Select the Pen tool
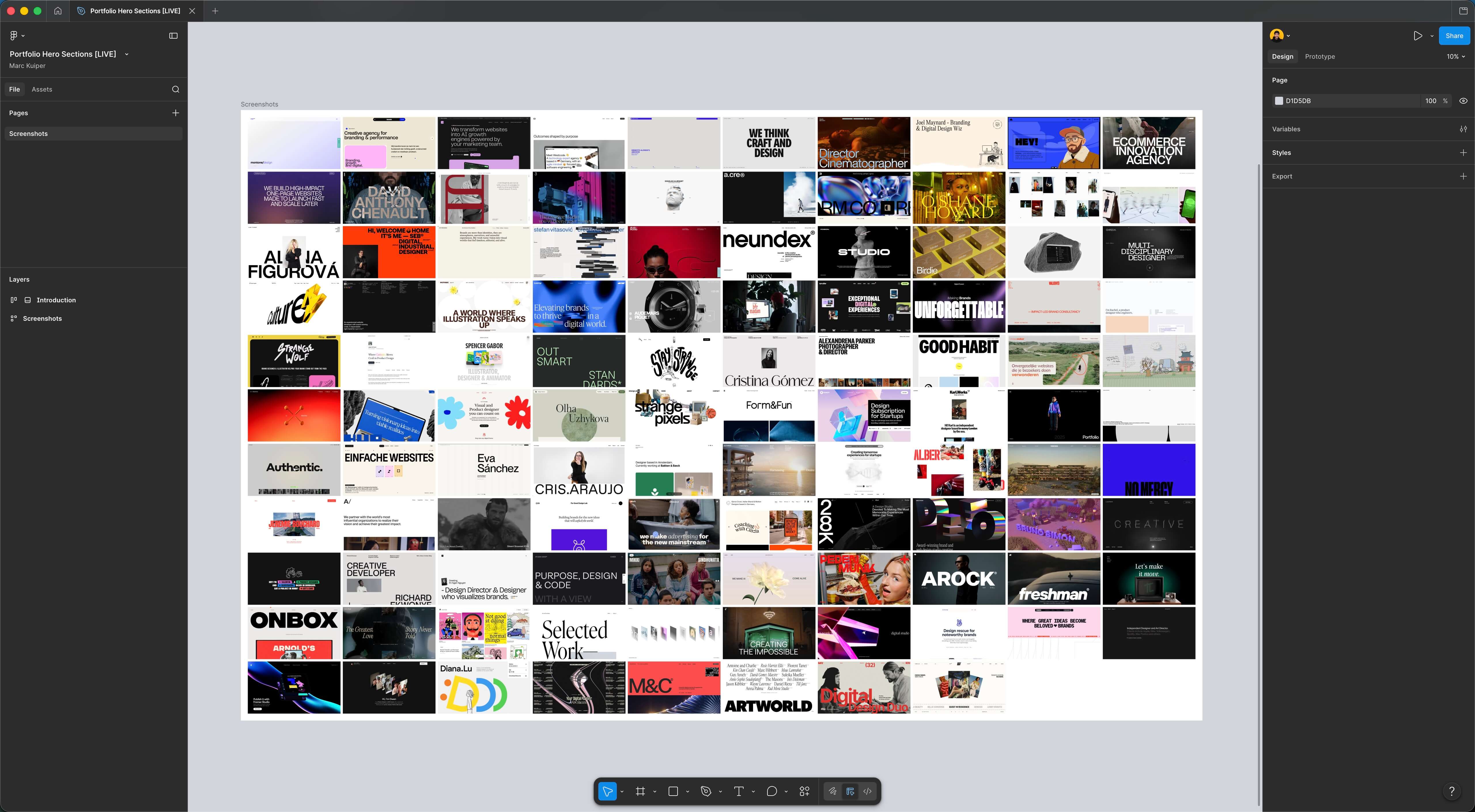Image resolution: width=1475 pixels, height=812 pixels. (x=706, y=791)
